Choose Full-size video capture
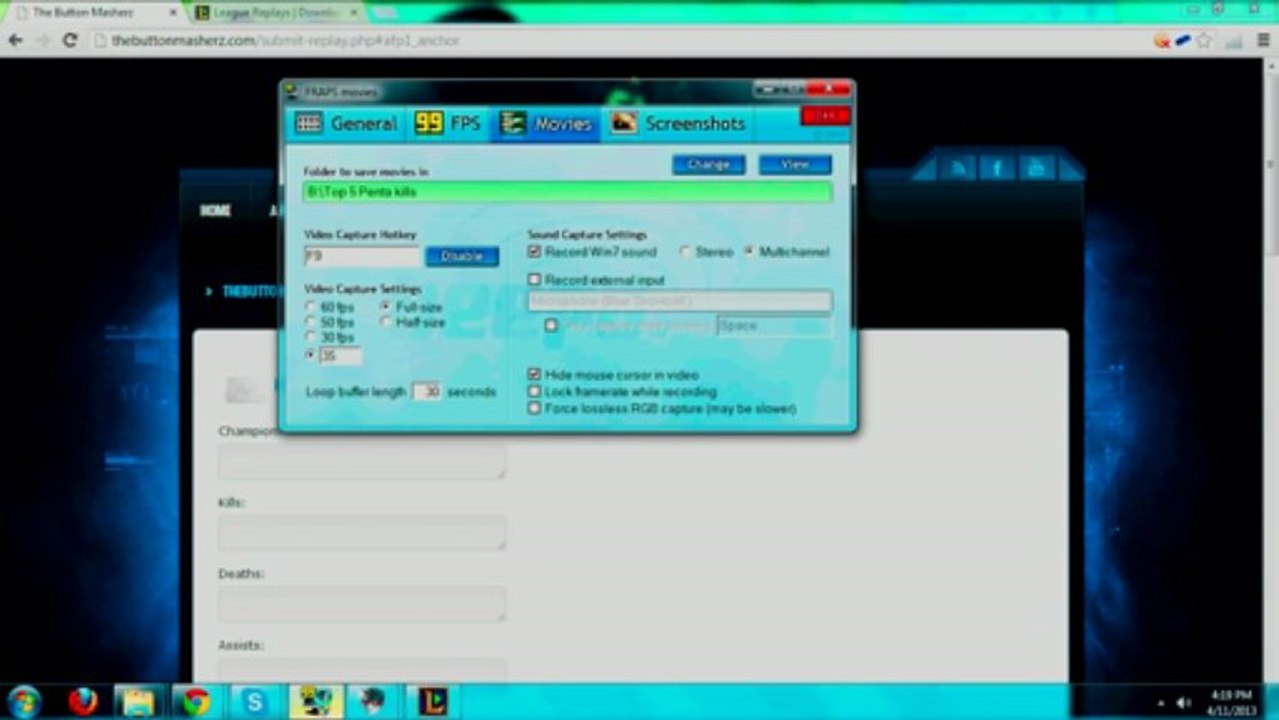1279x720 pixels. (386, 307)
